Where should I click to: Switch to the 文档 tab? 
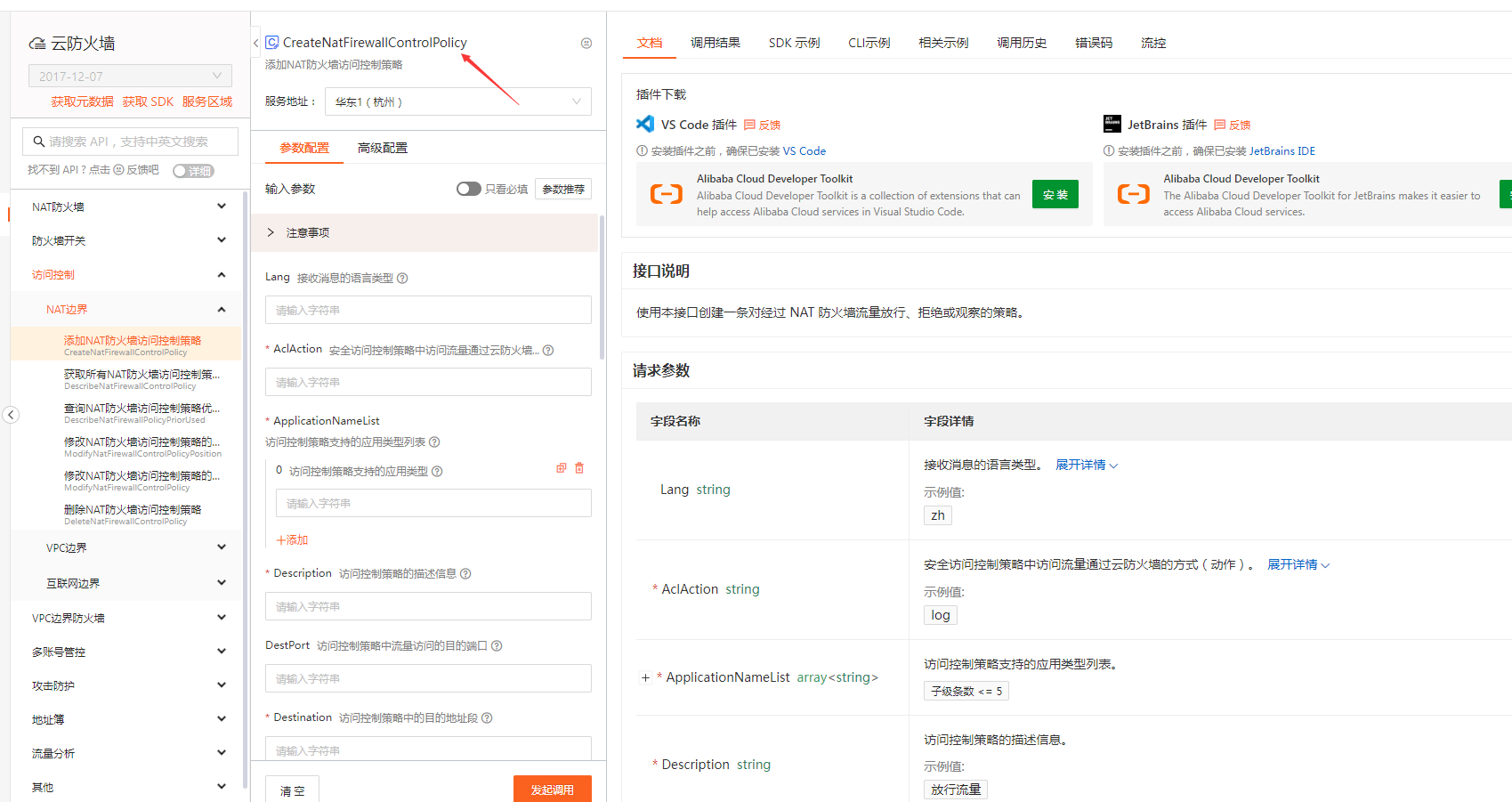pos(650,43)
